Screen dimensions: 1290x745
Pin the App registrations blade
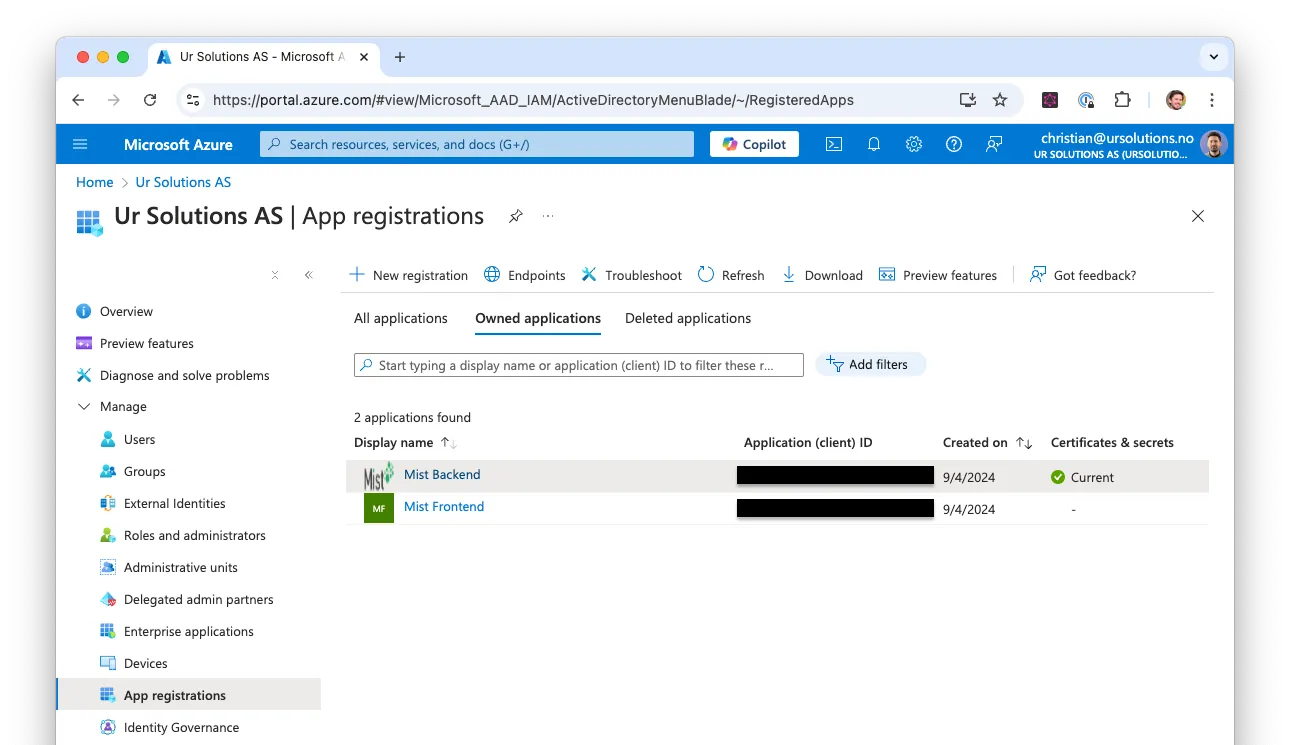coord(516,216)
